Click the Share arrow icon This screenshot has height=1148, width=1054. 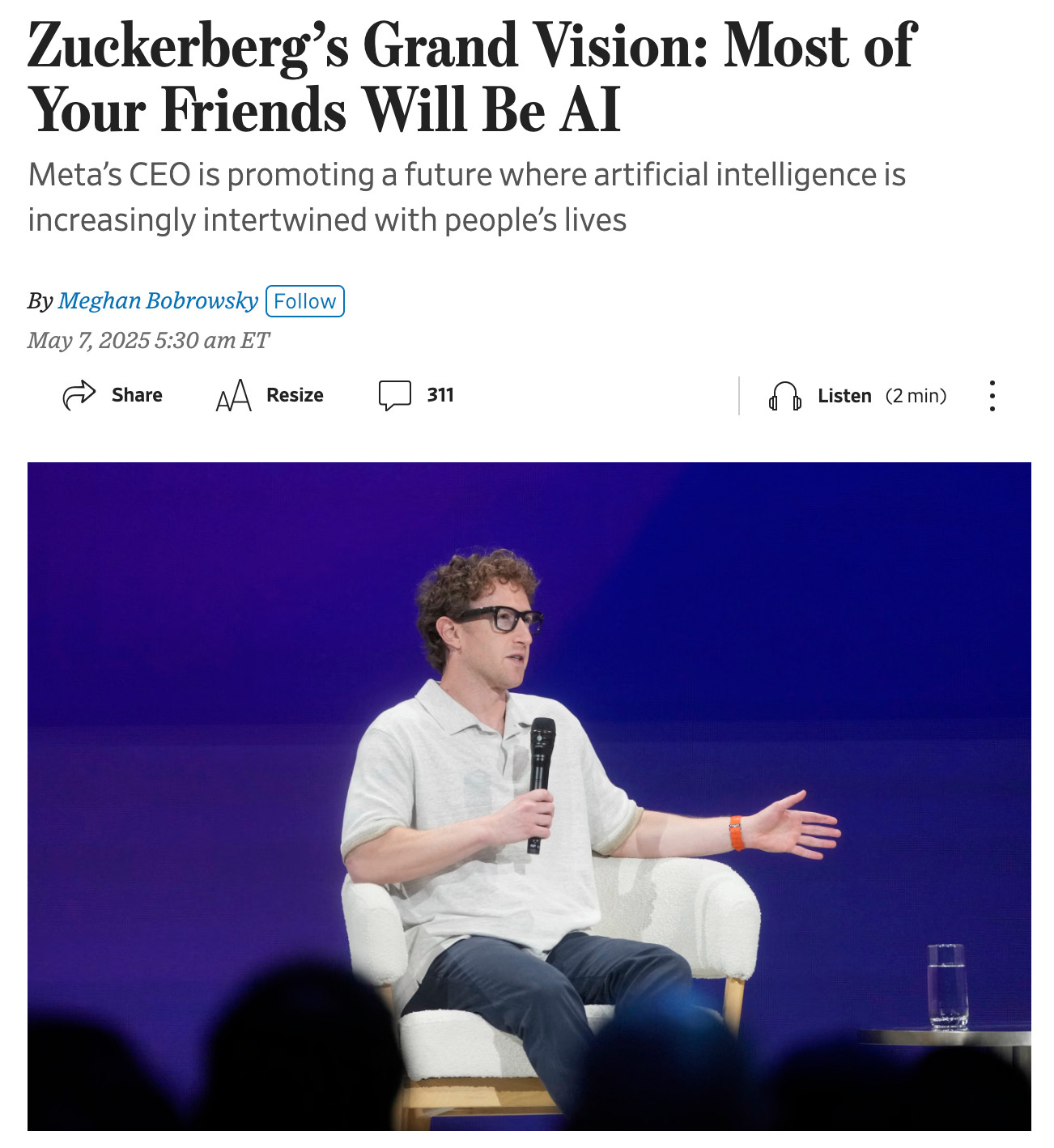coord(79,395)
